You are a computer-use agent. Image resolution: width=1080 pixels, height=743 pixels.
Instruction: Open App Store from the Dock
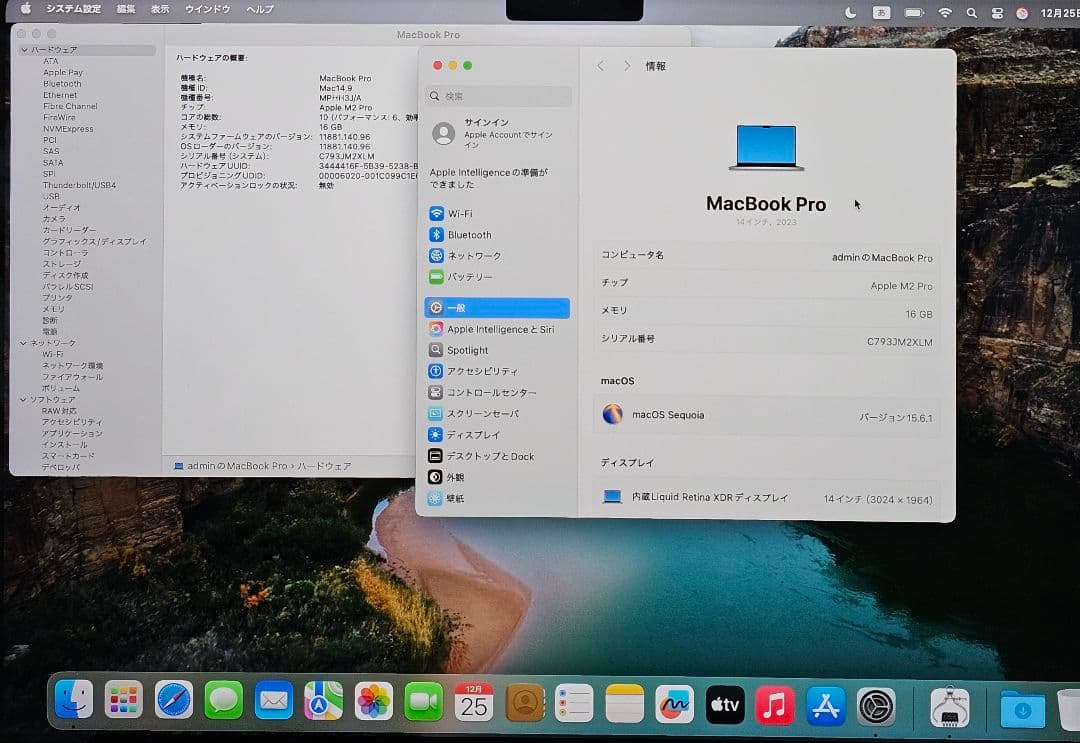827,706
